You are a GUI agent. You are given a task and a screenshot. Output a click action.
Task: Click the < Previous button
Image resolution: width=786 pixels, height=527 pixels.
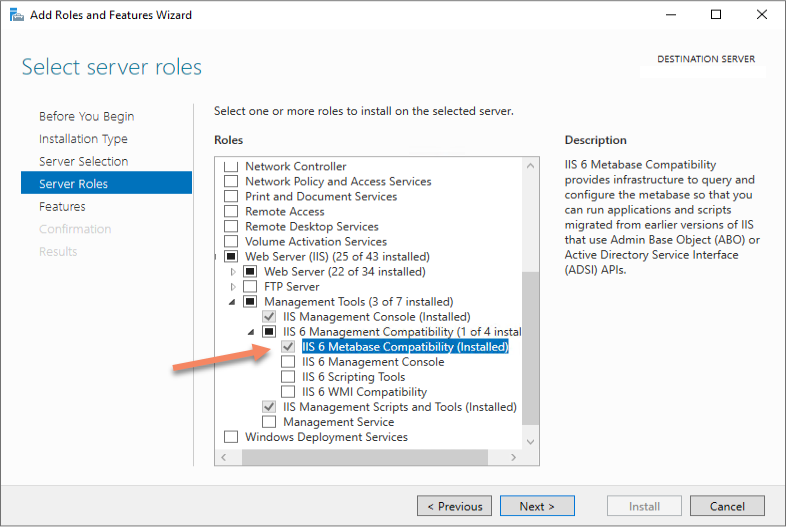[455, 506]
